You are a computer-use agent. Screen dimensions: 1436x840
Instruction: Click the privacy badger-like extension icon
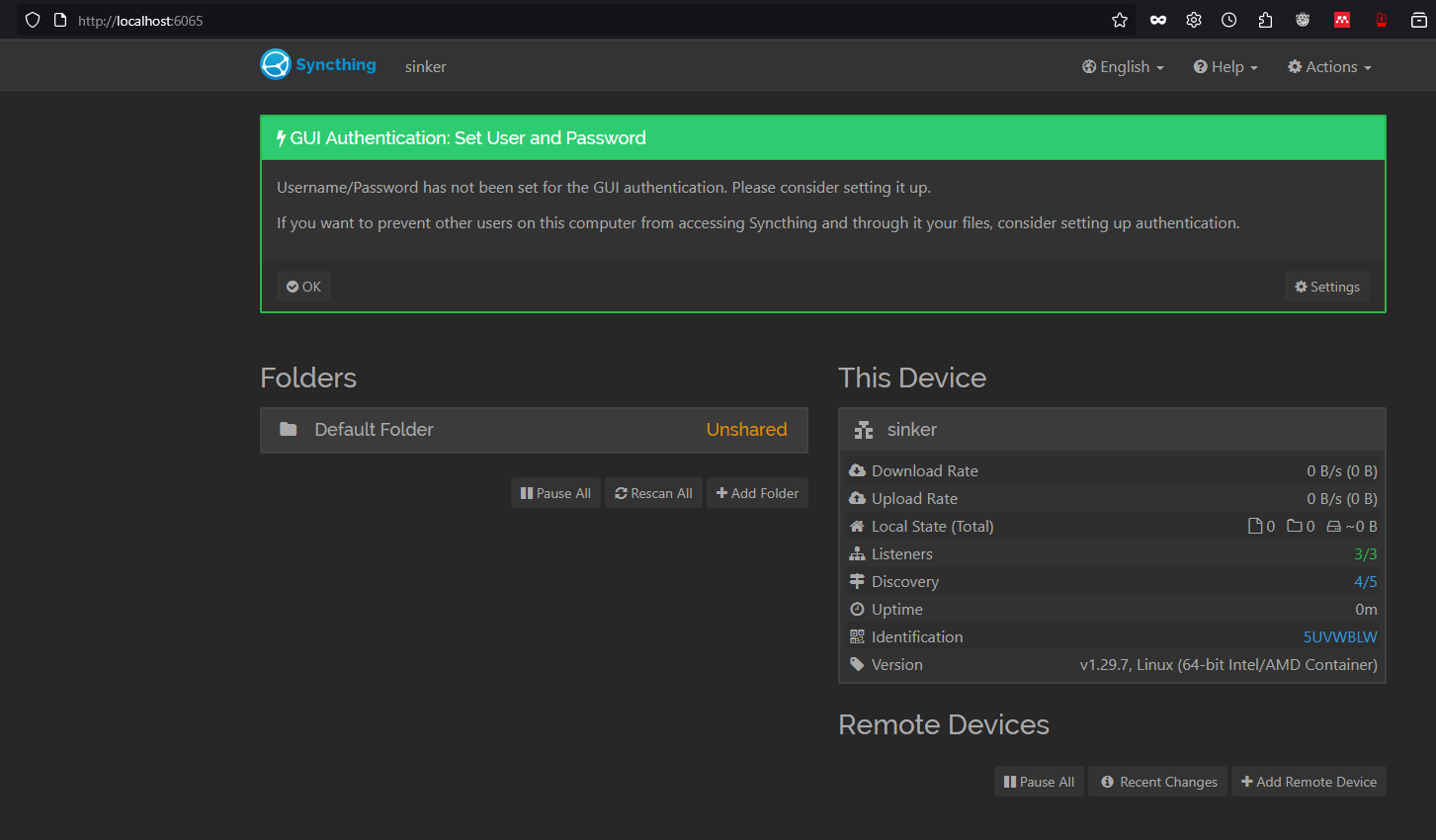(x=1303, y=20)
